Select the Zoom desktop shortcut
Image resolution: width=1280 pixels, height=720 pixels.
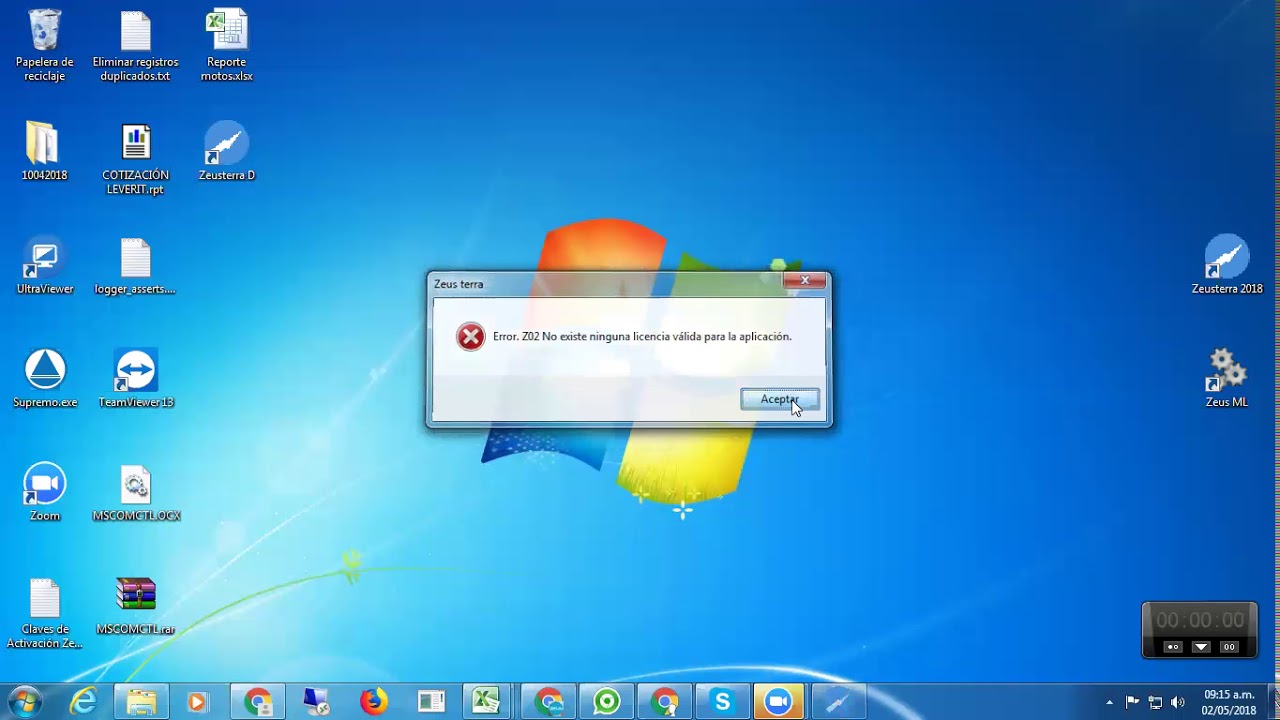tap(45, 493)
